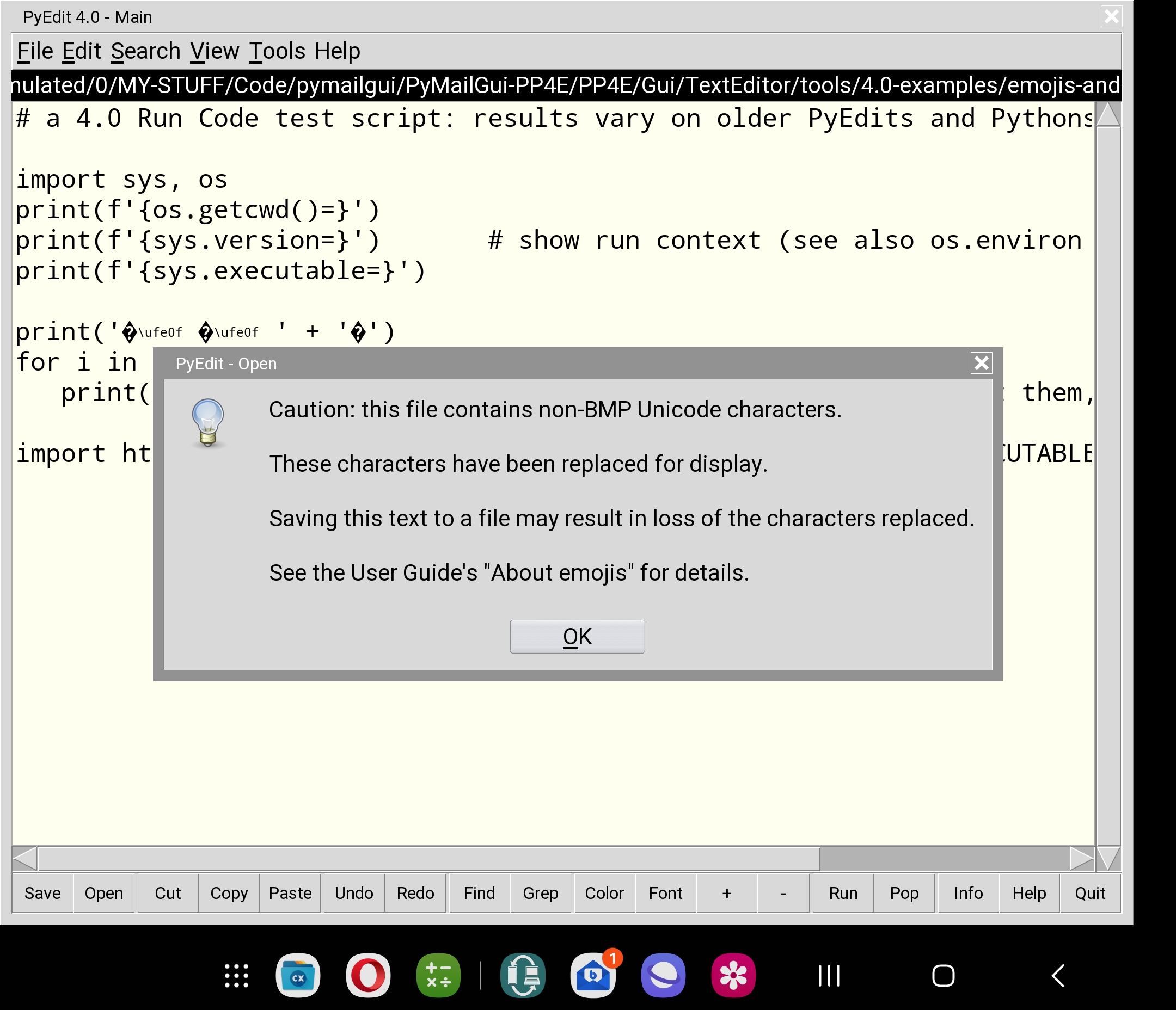Click the Redo toolbar button

[415, 893]
